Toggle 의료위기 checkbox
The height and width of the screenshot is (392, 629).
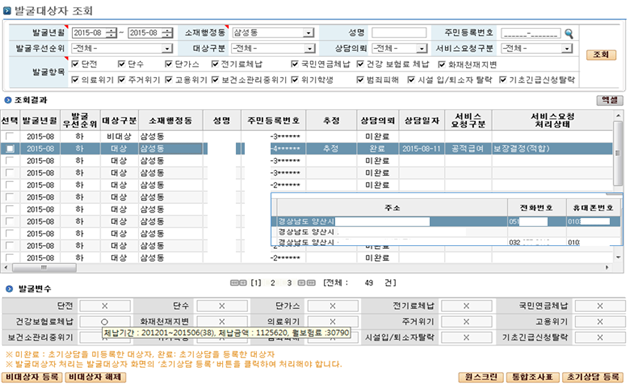click(x=75, y=80)
